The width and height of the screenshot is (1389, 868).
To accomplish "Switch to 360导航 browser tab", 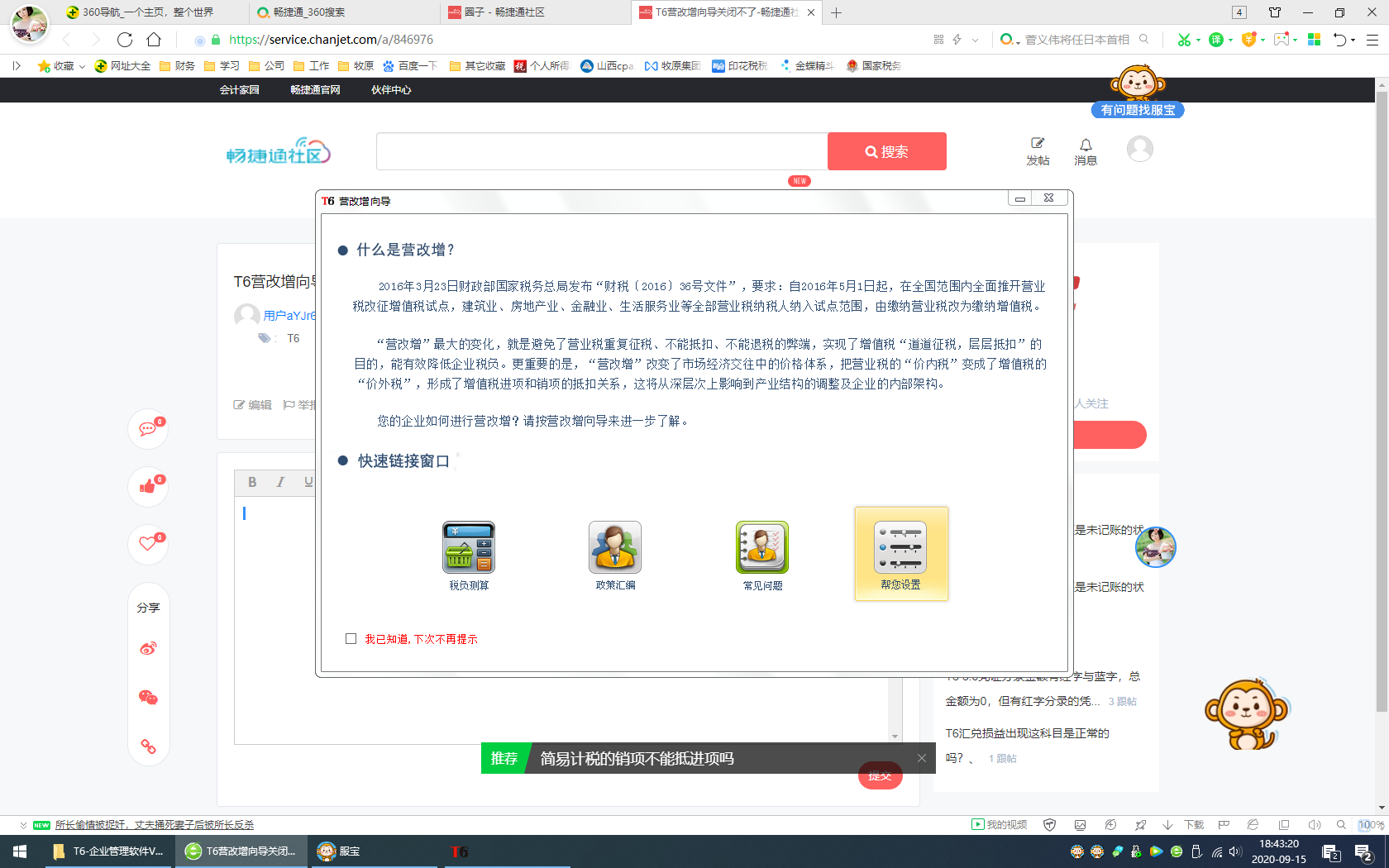I will [149, 12].
